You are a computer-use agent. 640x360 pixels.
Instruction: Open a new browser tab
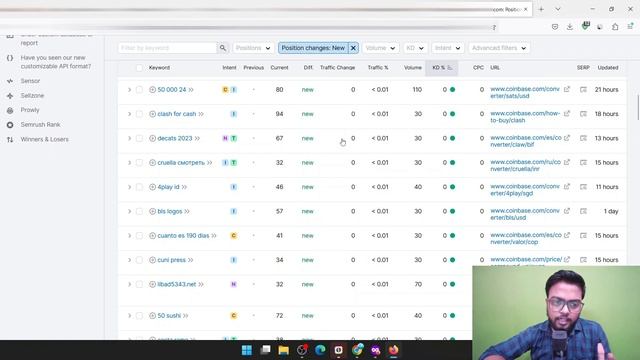(541, 9)
